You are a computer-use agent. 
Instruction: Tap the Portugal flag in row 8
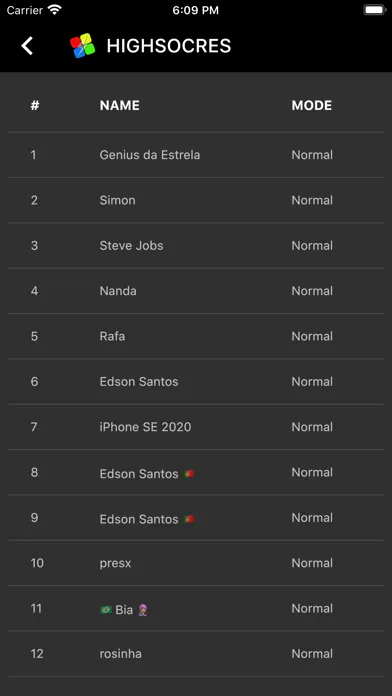point(189,474)
